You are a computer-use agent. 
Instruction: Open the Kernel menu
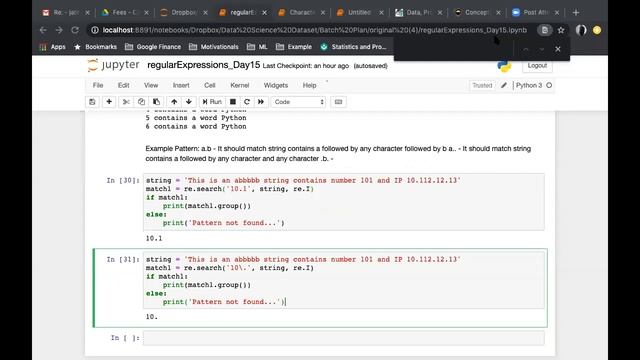pos(240,85)
